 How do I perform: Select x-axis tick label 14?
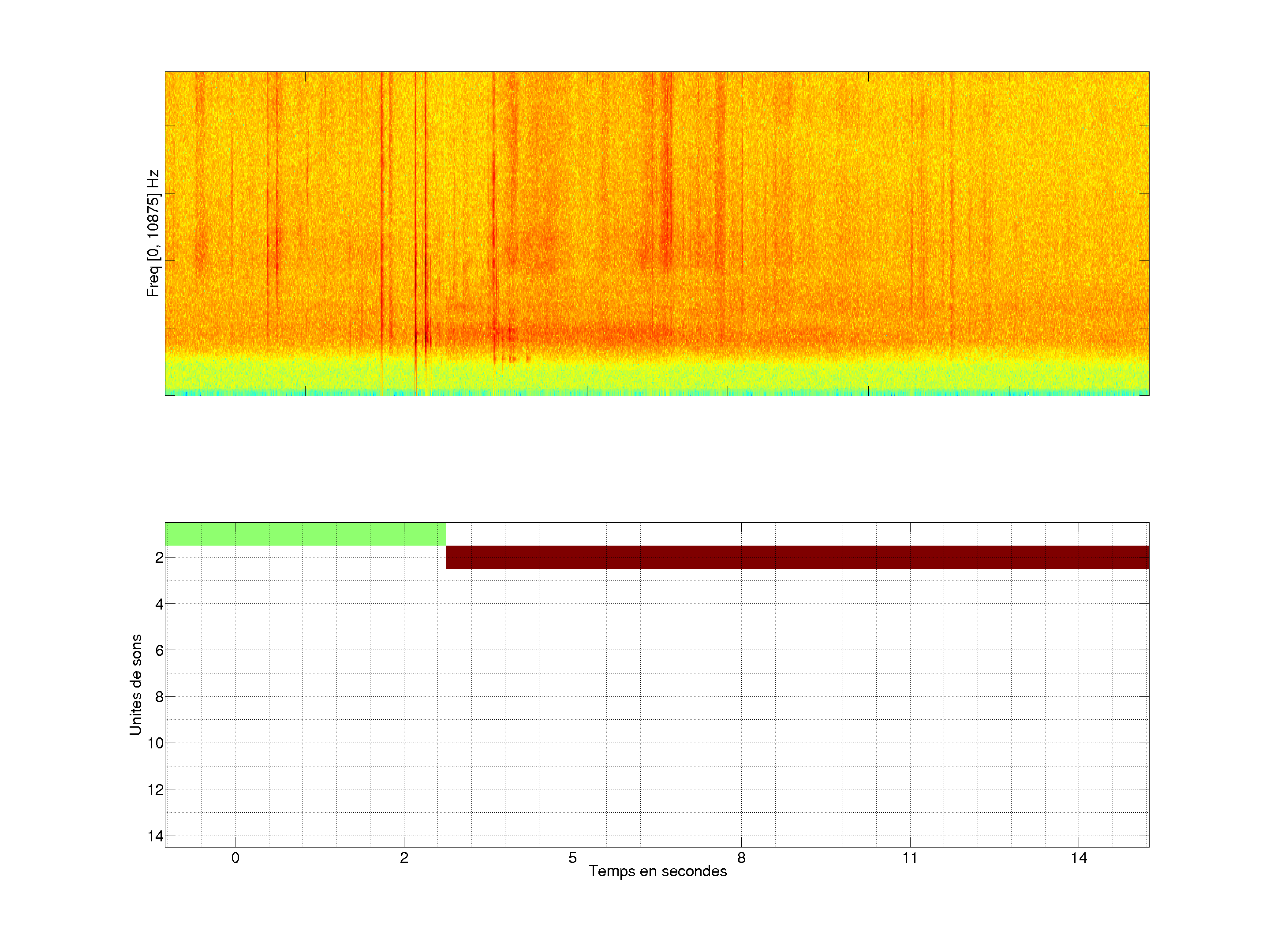point(1079,858)
